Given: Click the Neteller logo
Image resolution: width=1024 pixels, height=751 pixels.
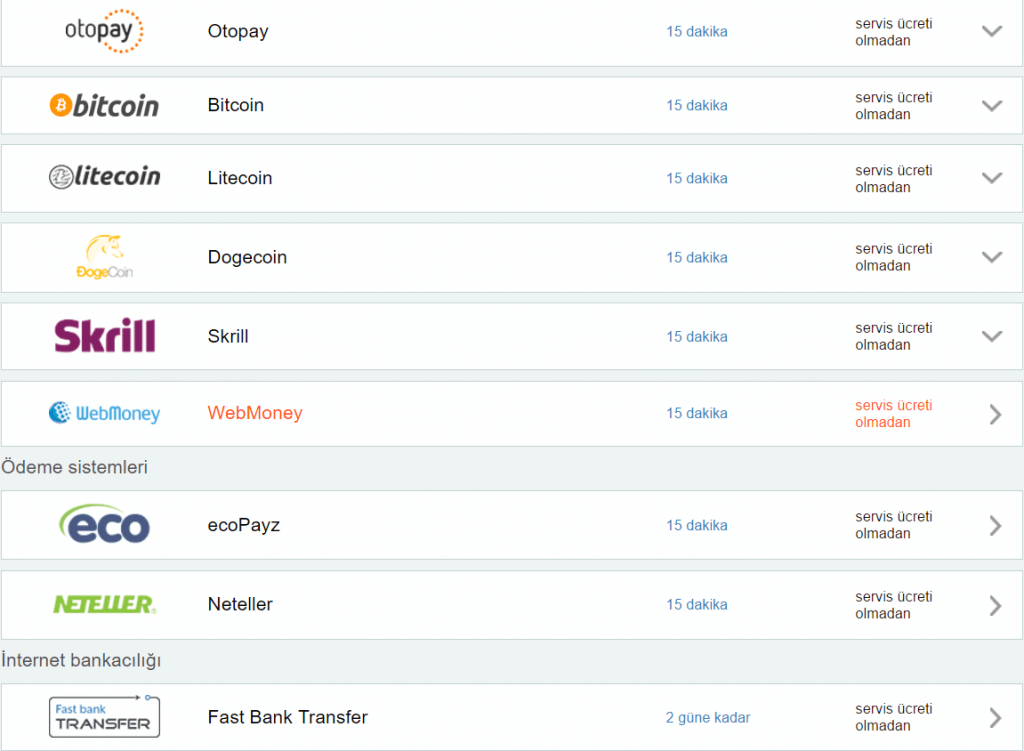Looking at the screenshot, I should click(x=104, y=604).
